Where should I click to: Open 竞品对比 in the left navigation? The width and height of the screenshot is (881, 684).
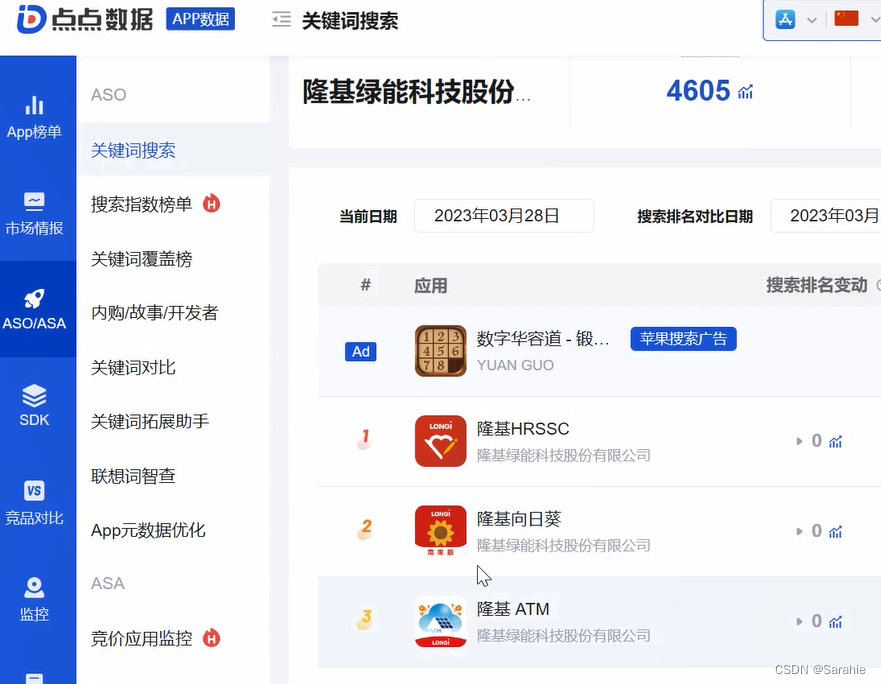pos(34,503)
